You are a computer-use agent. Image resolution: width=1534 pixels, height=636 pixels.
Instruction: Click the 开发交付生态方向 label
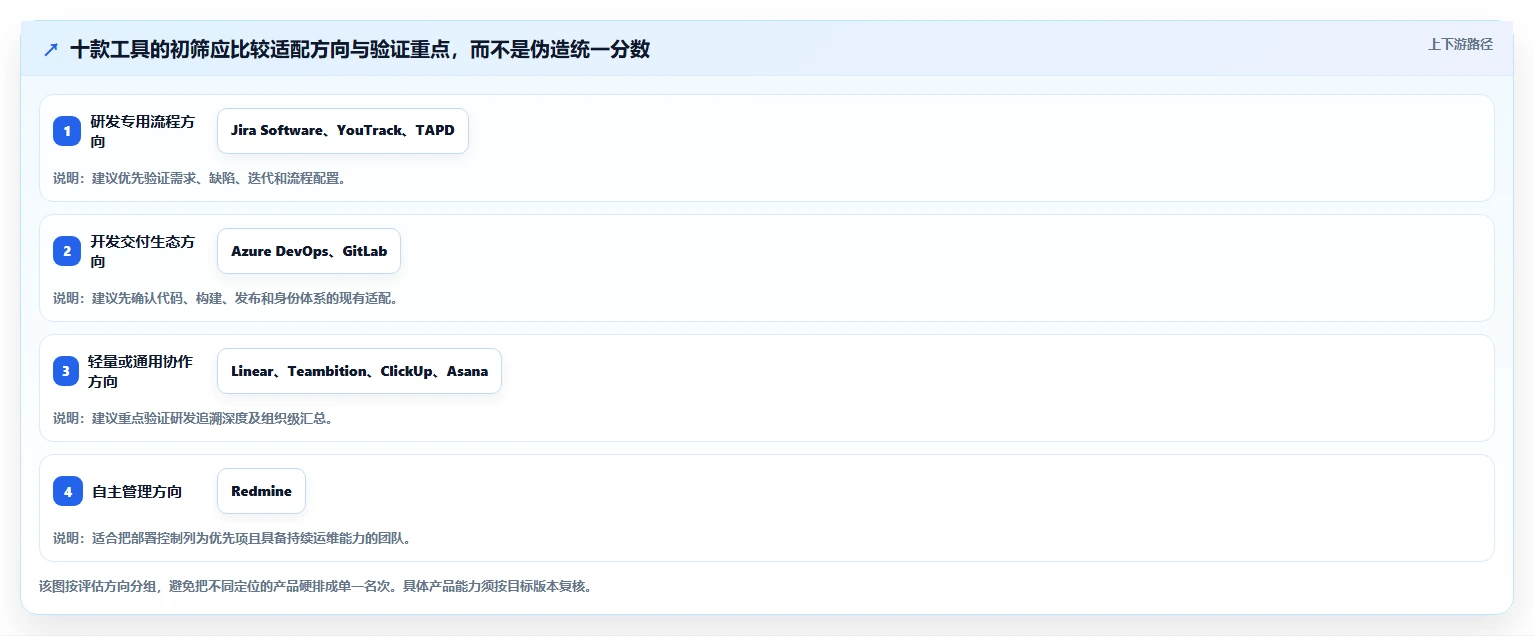tap(143, 251)
